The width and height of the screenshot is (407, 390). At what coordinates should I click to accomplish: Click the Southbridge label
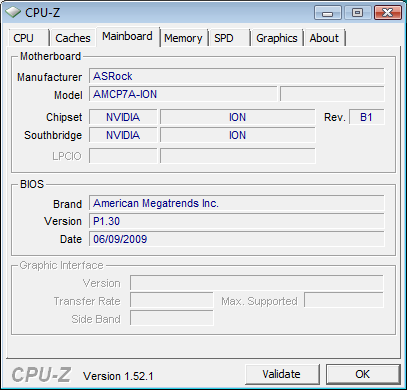(53, 135)
